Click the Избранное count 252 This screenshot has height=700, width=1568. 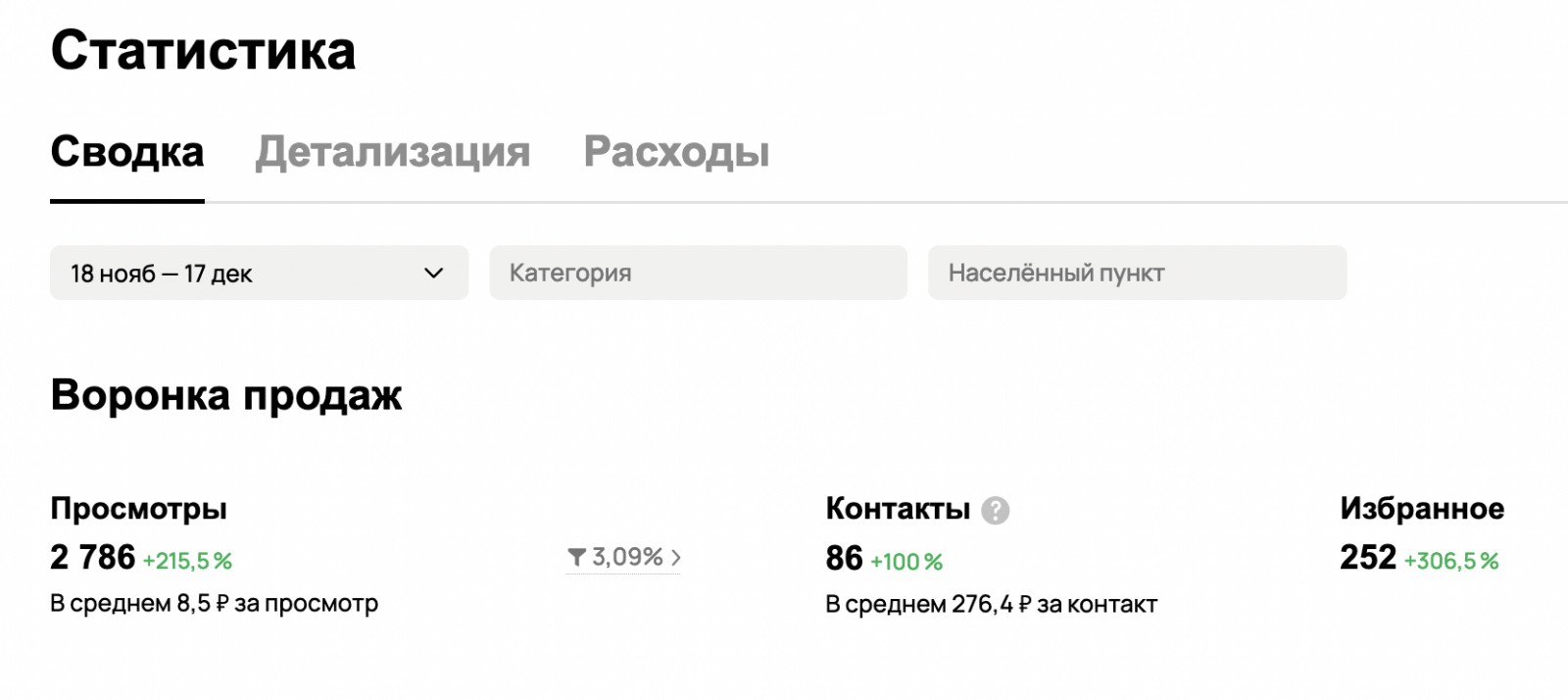pos(1367,558)
